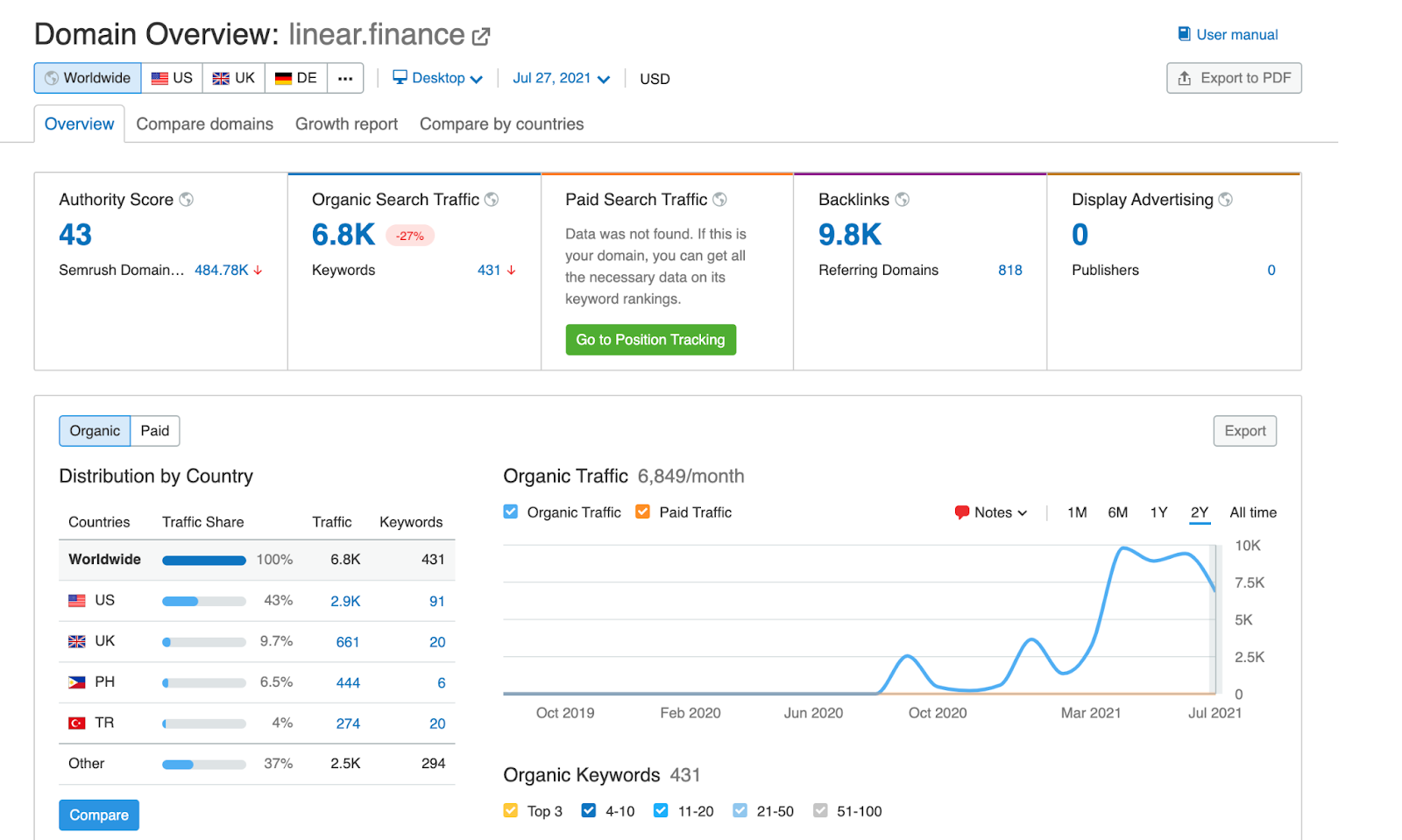Click the TR traffic value 274
Screen dimensions: 1402x840
pos(348,724)
